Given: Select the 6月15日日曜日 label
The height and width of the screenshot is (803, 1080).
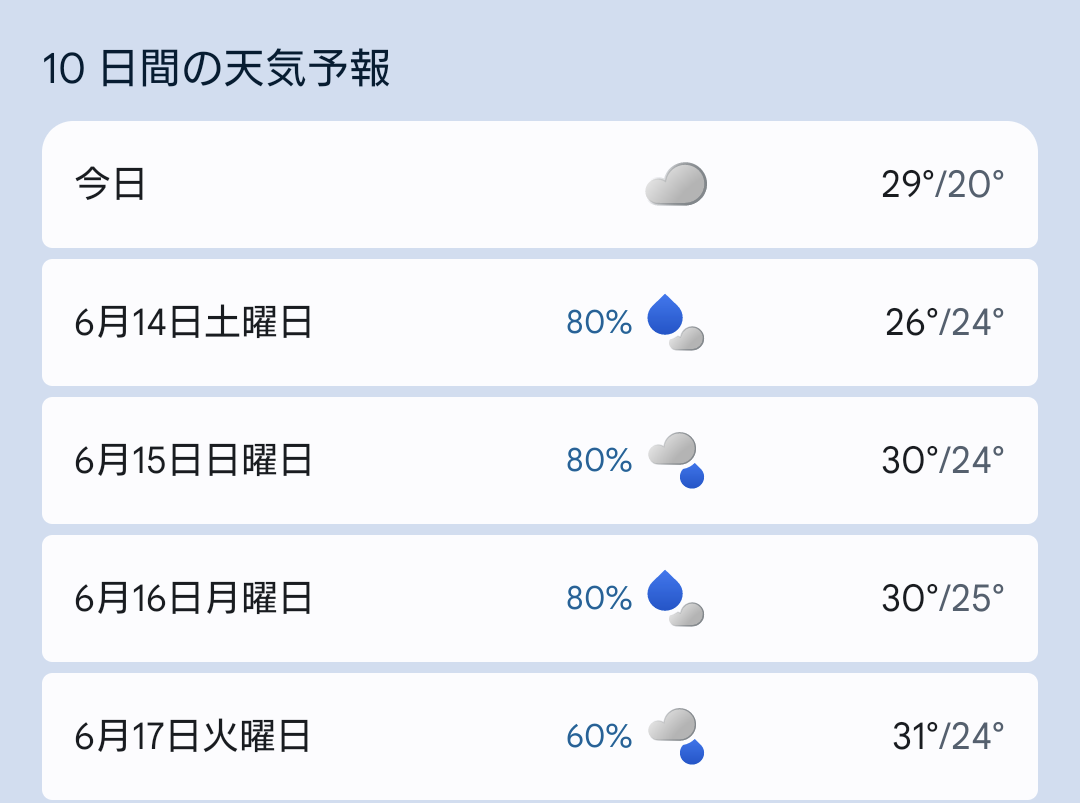Looking at the screenshot, I should 193,461.
